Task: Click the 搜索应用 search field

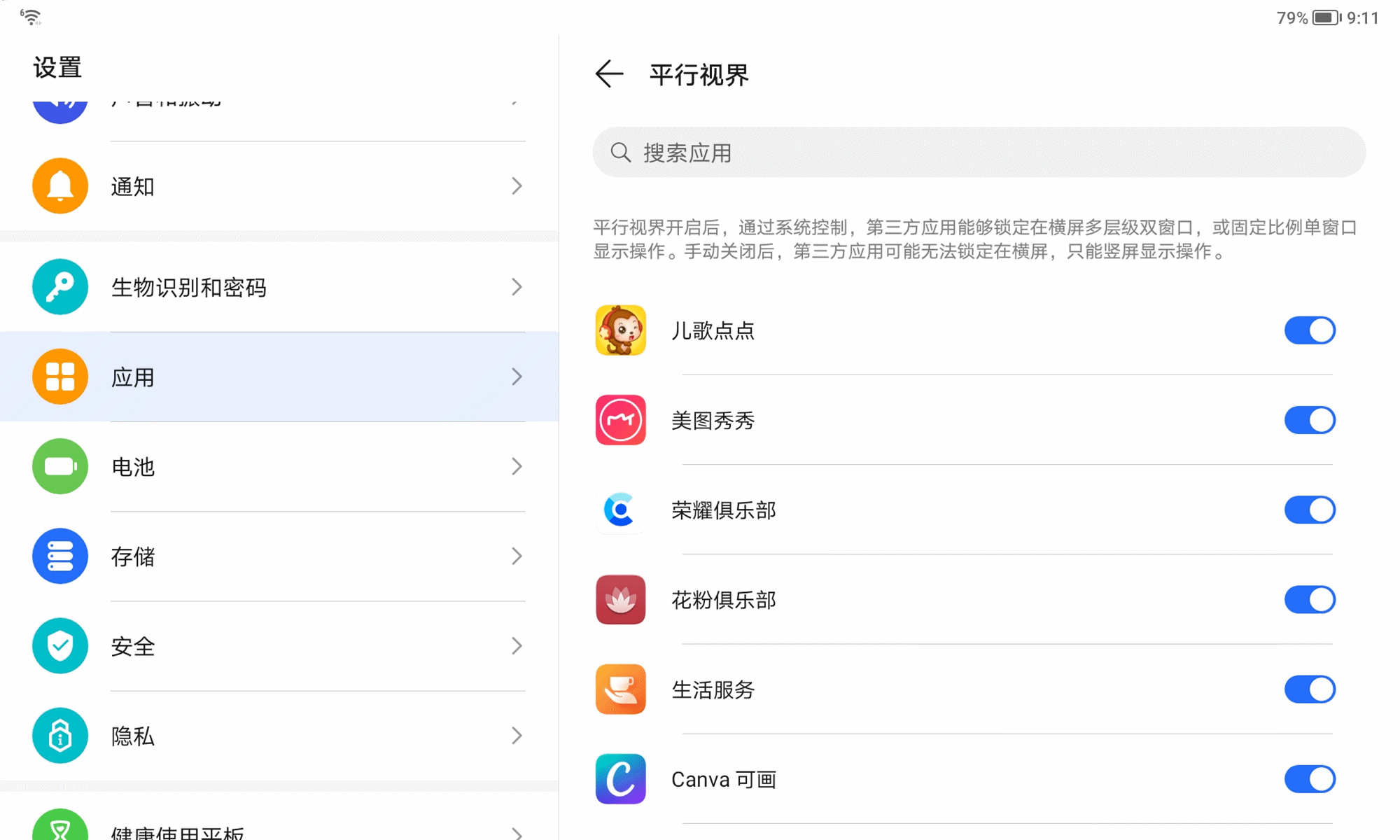Action: [x=979, y=153]
